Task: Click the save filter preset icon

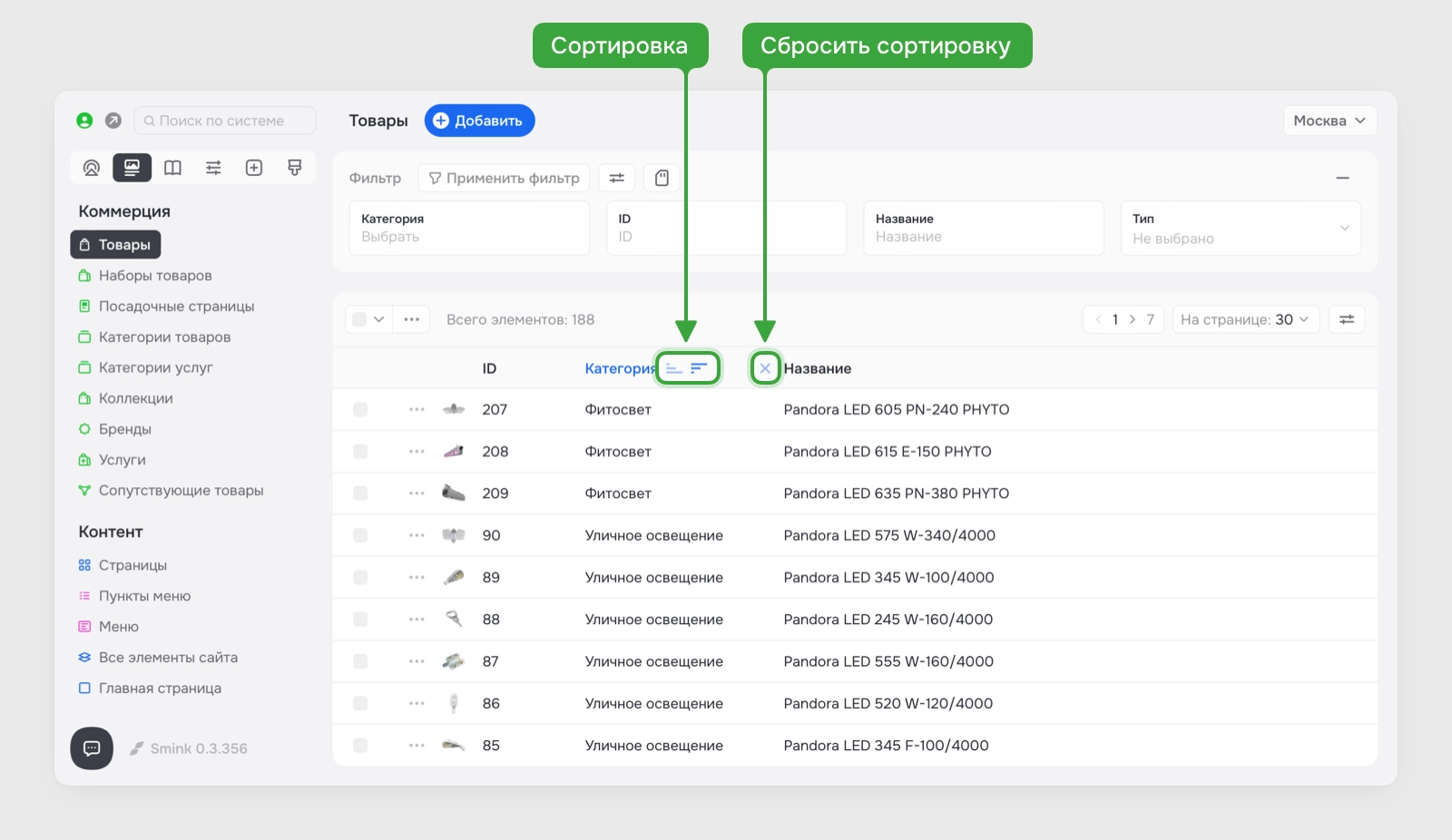Action: point(662,179)
